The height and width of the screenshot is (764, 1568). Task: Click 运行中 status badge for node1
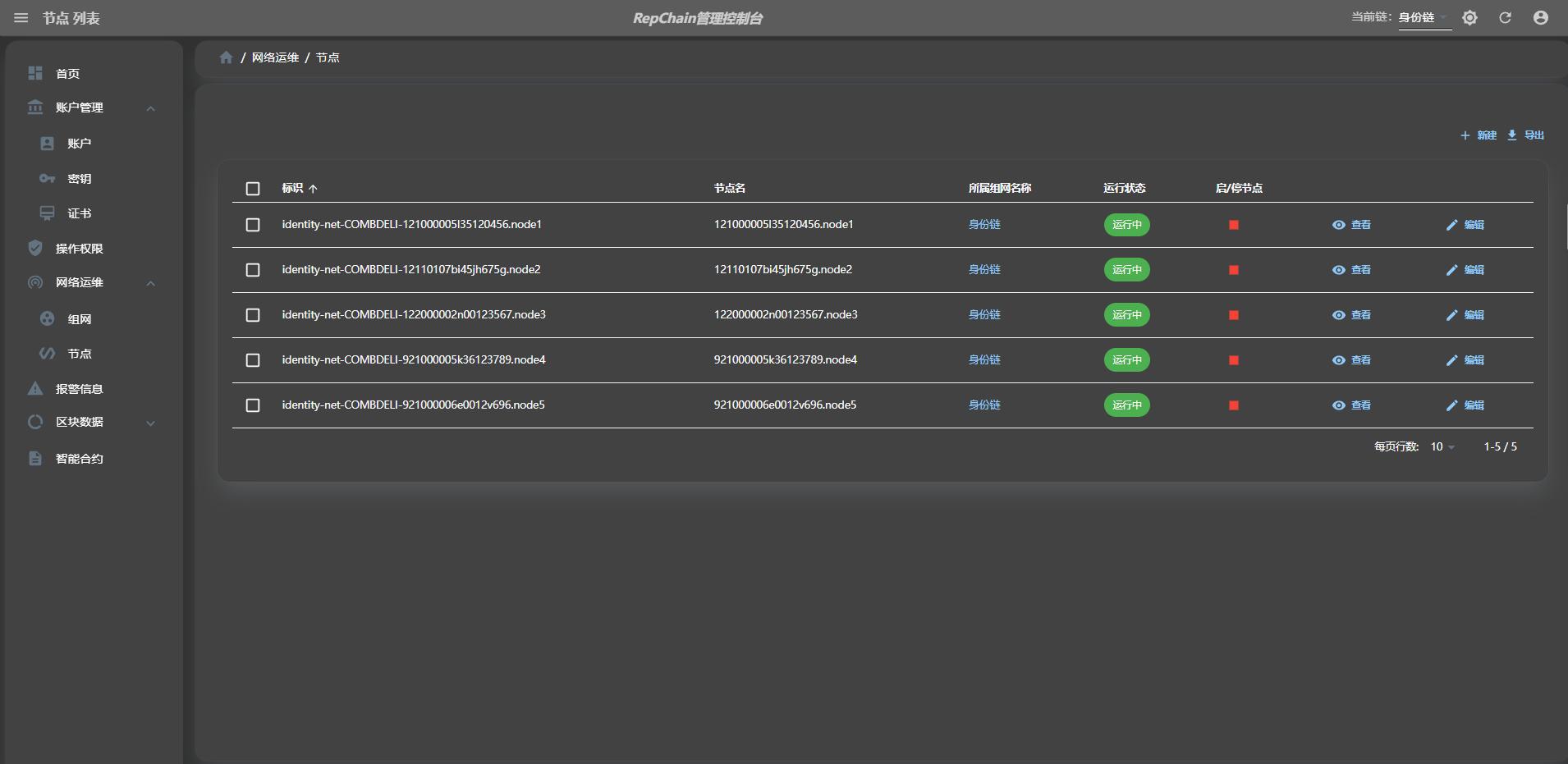[1127, 225]
